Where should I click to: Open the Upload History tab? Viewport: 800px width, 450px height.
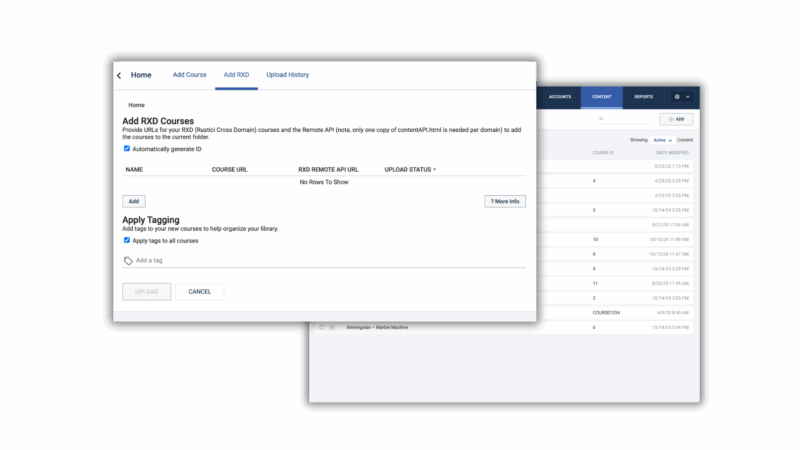tap(287, 75)
